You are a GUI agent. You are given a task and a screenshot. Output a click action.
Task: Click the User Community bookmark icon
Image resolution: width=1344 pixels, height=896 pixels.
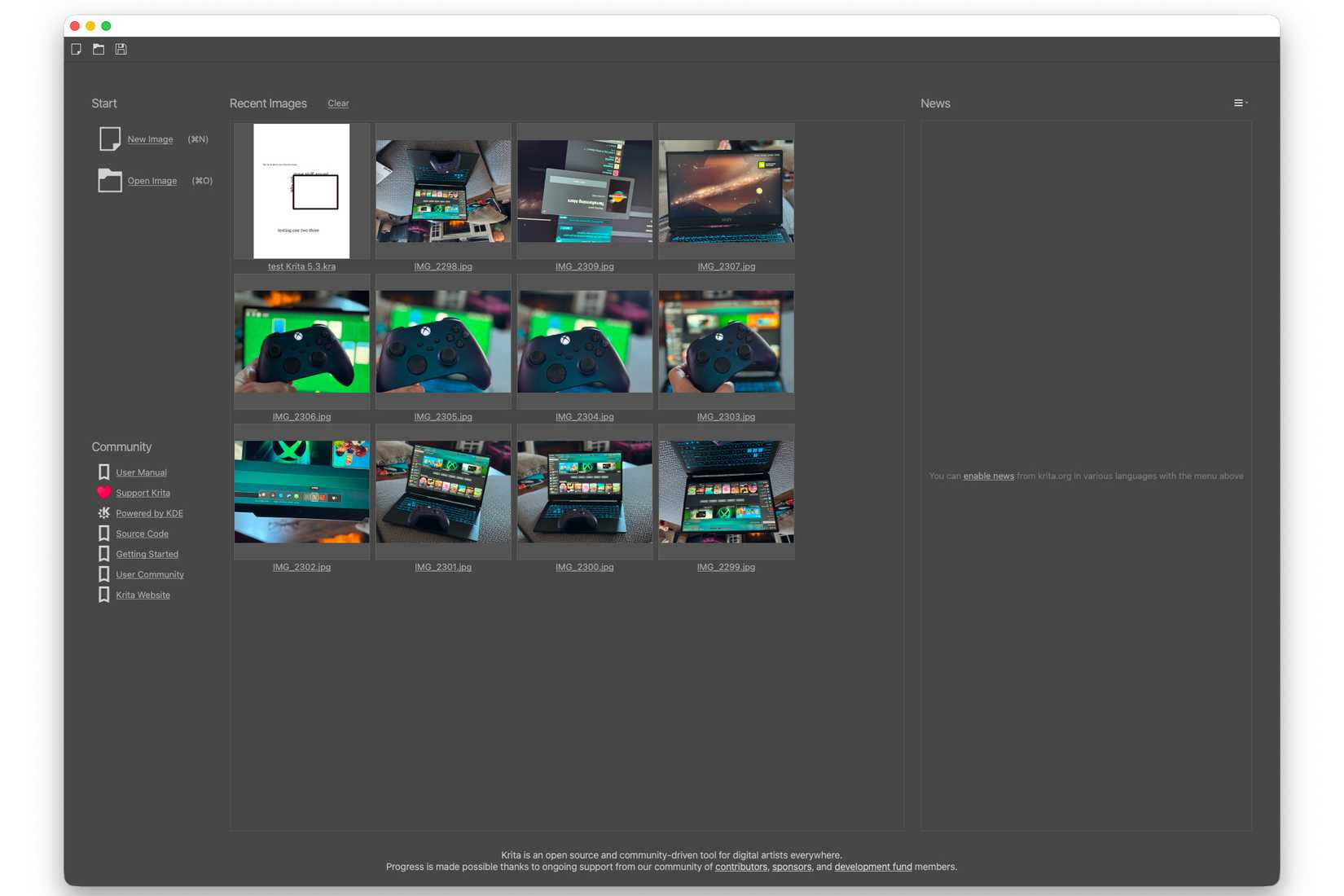(103, 573)
